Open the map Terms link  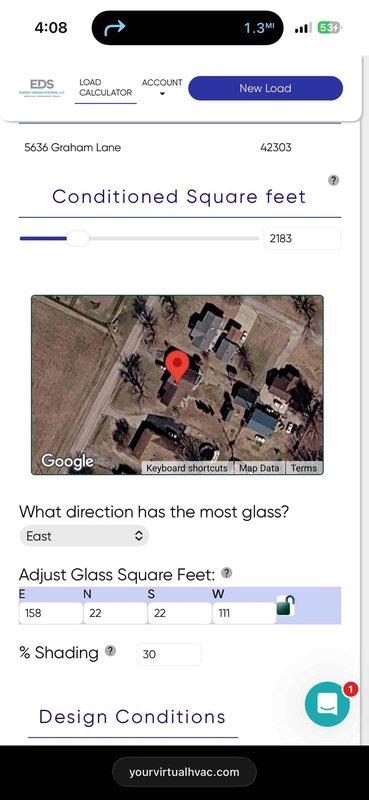click(304, 468)
